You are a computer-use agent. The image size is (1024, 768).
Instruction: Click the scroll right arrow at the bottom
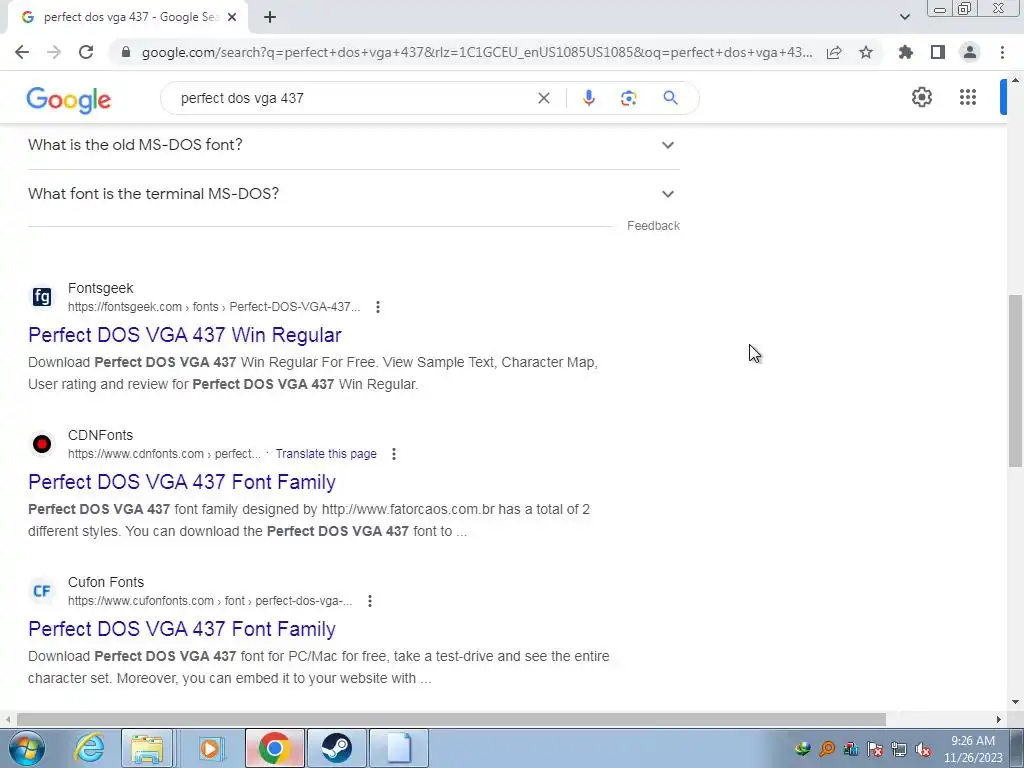[999, 719]
